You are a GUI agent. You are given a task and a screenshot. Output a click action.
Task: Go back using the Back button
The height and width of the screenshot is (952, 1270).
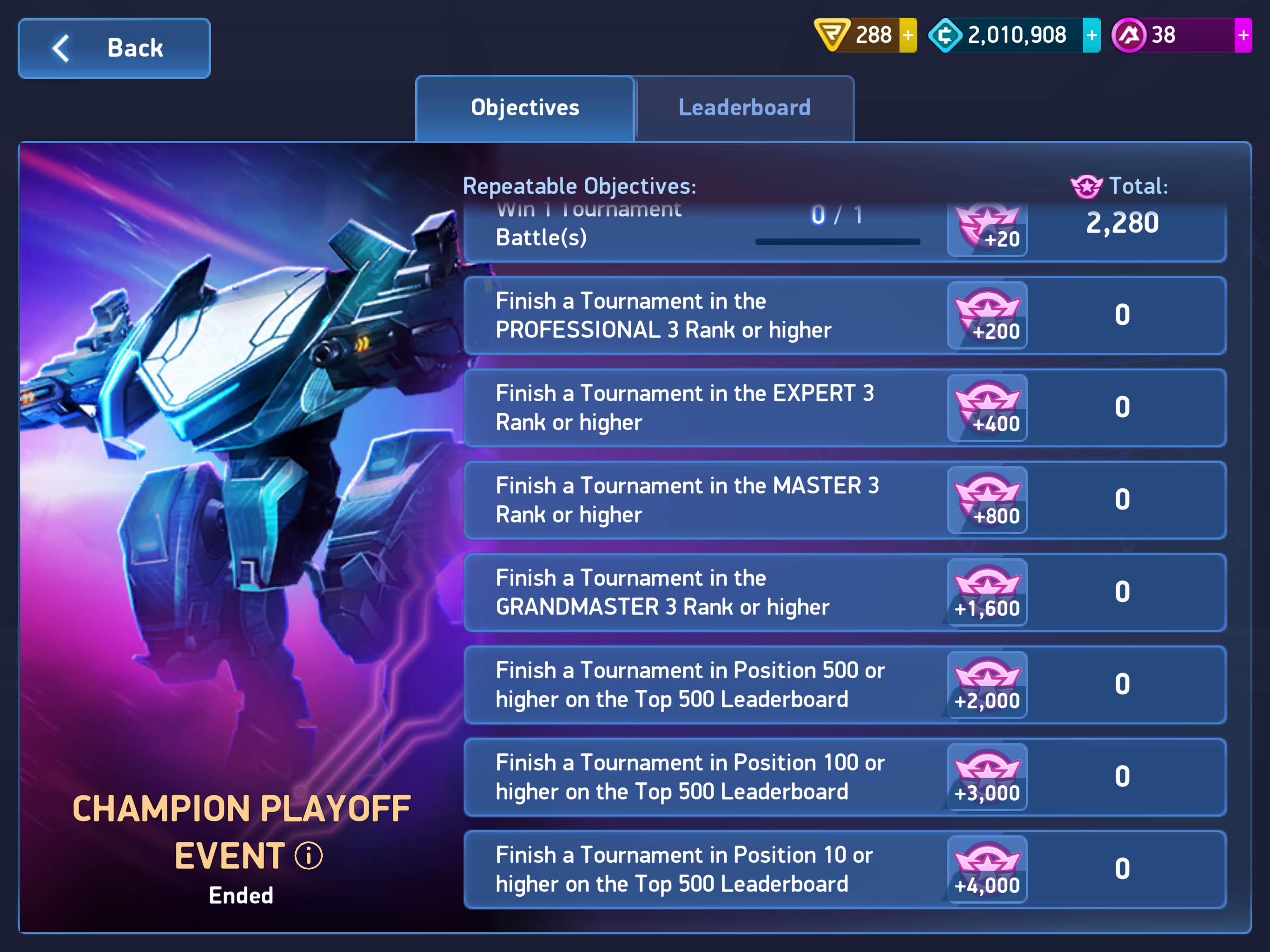(114, 48)
